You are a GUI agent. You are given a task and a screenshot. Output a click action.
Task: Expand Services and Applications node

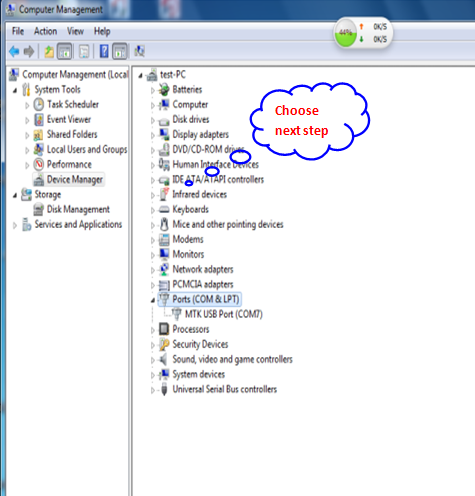coord(15,225)
